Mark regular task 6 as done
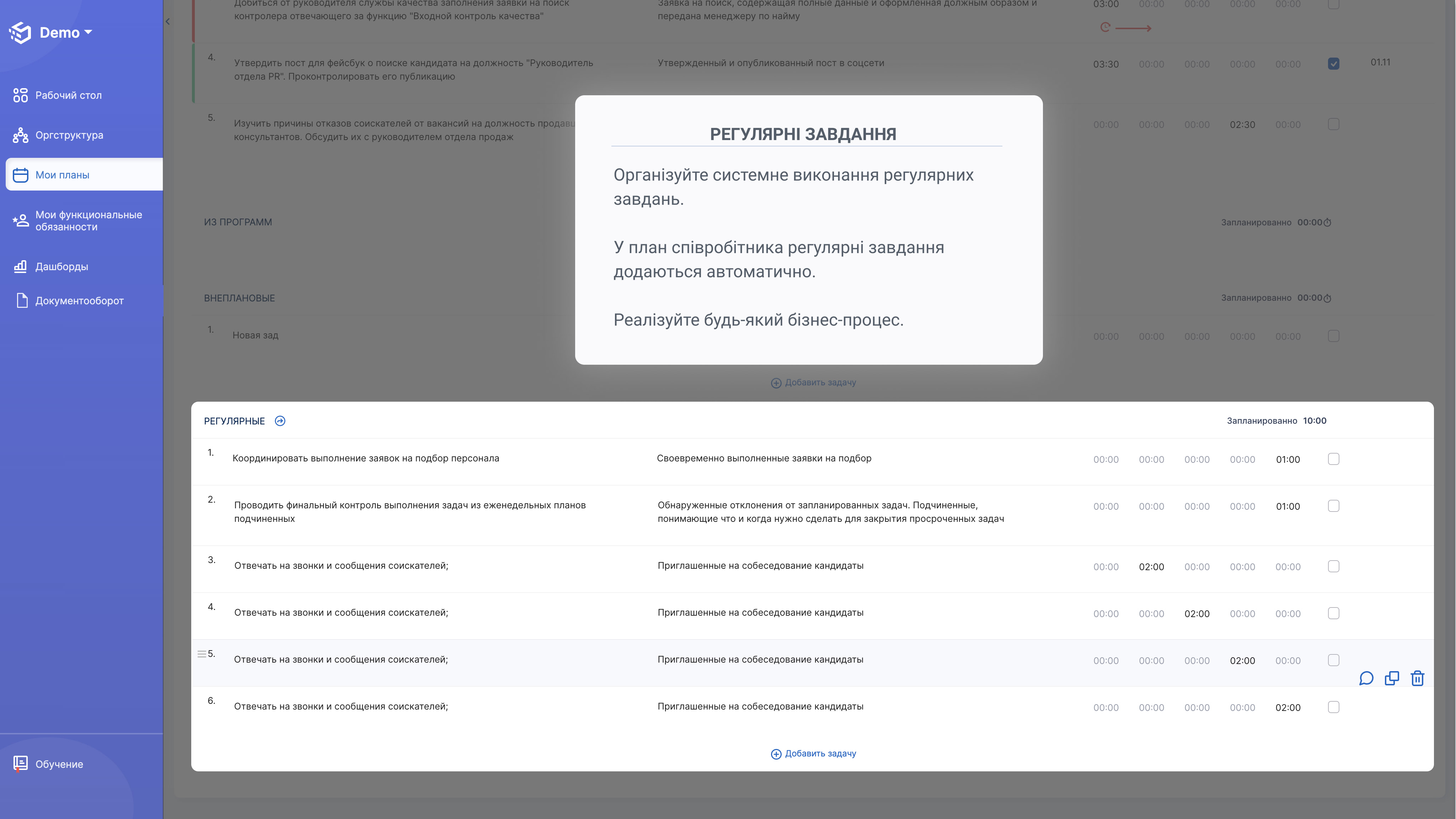Screen dimensions: 1456x819 [1333, 707]
